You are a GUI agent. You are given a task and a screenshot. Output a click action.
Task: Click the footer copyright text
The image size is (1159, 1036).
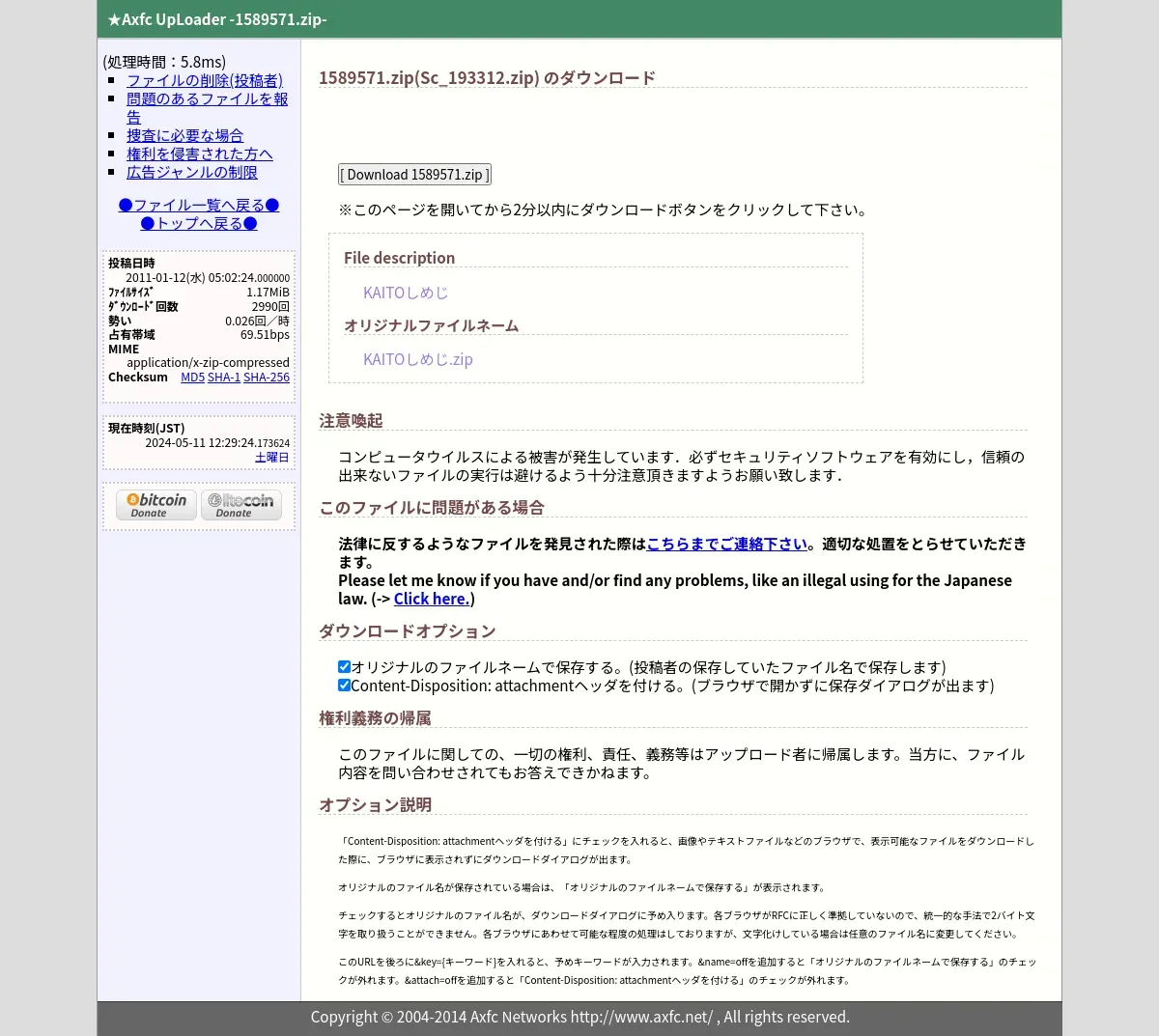pos(579,1017)
